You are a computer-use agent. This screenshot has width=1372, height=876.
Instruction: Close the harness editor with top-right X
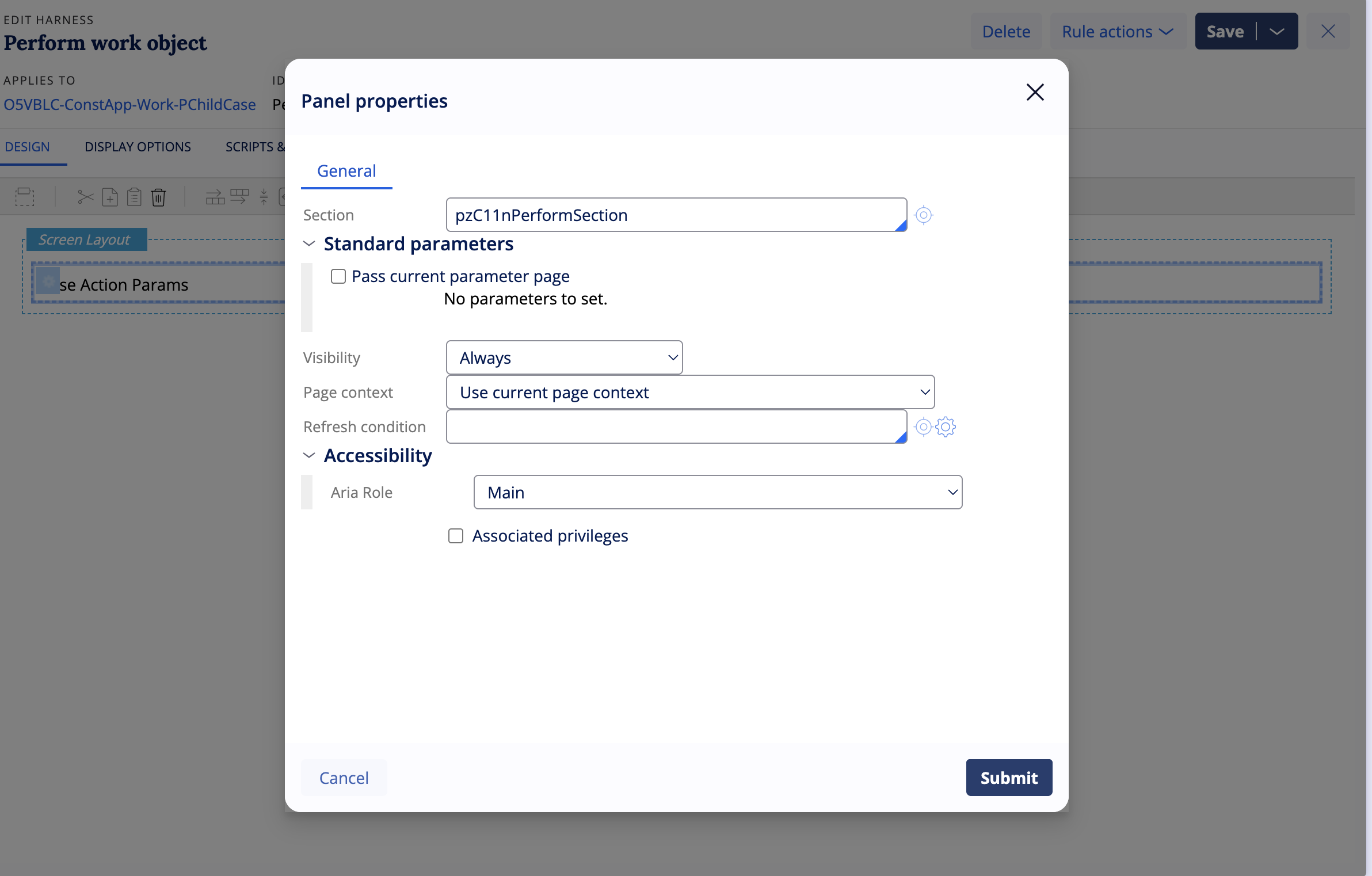point(1328,31)
